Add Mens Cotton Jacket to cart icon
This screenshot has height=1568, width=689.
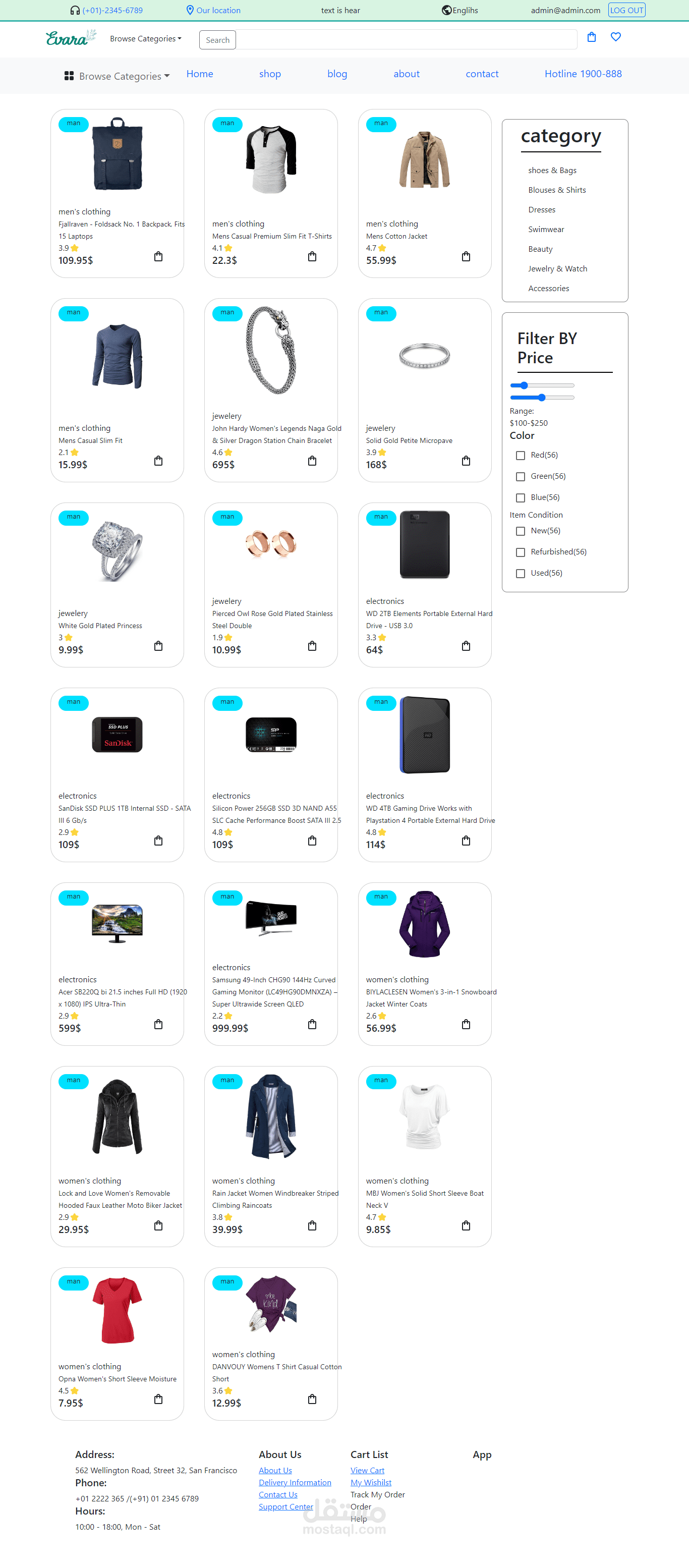click(x=466, y=256)
